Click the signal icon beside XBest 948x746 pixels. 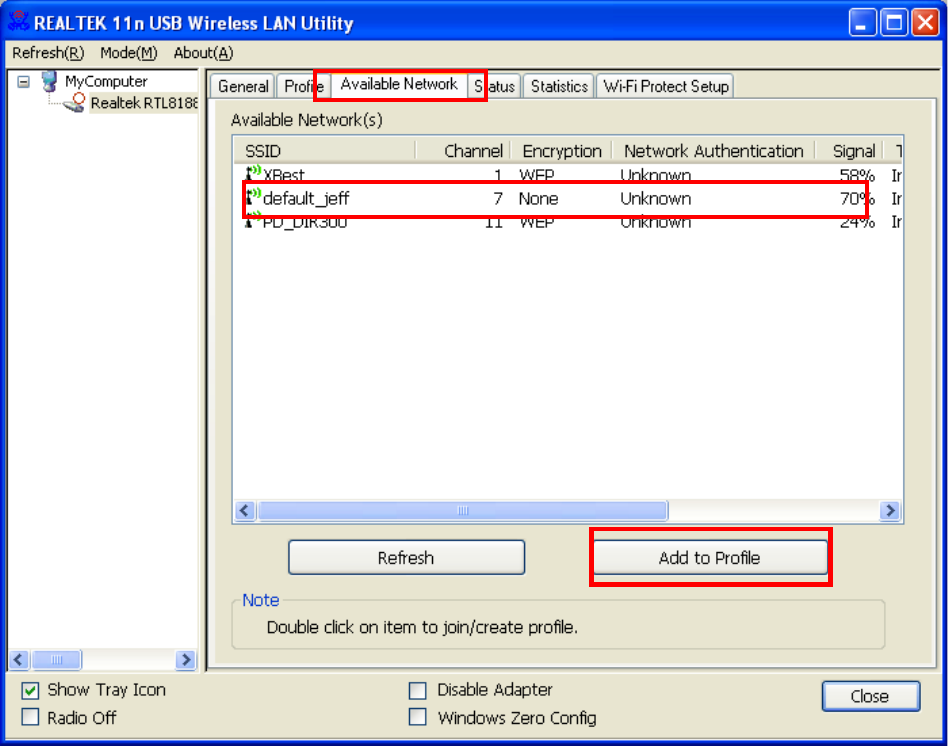point(253,174)
